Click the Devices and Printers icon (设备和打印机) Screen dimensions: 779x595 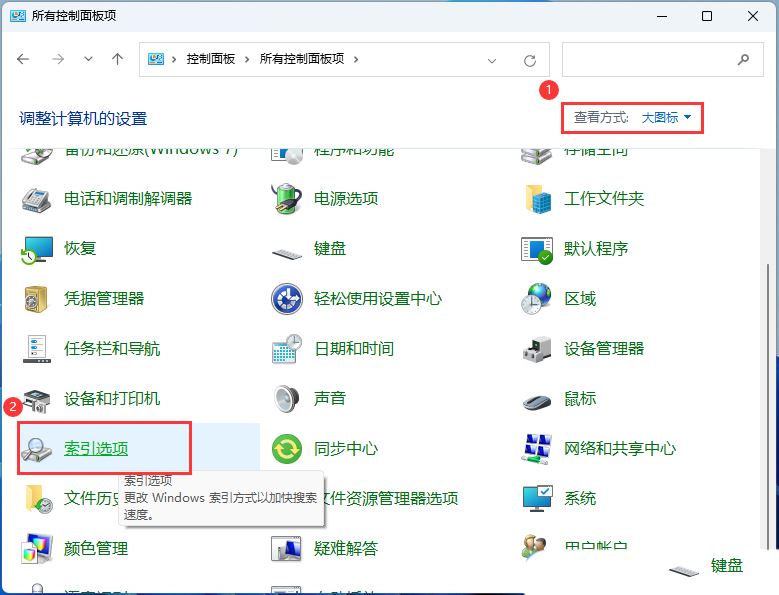tap(37, 400)
